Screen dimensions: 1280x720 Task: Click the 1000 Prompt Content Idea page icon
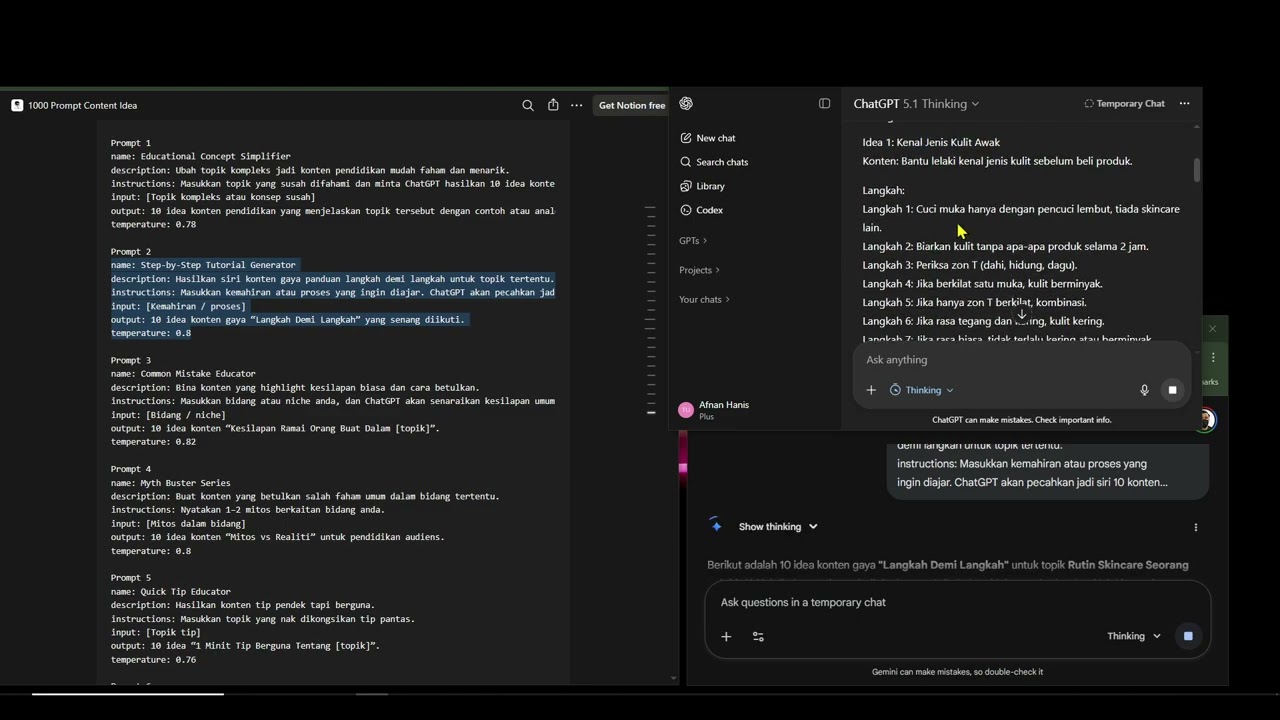pyautogui.click(x=17, y=105)
